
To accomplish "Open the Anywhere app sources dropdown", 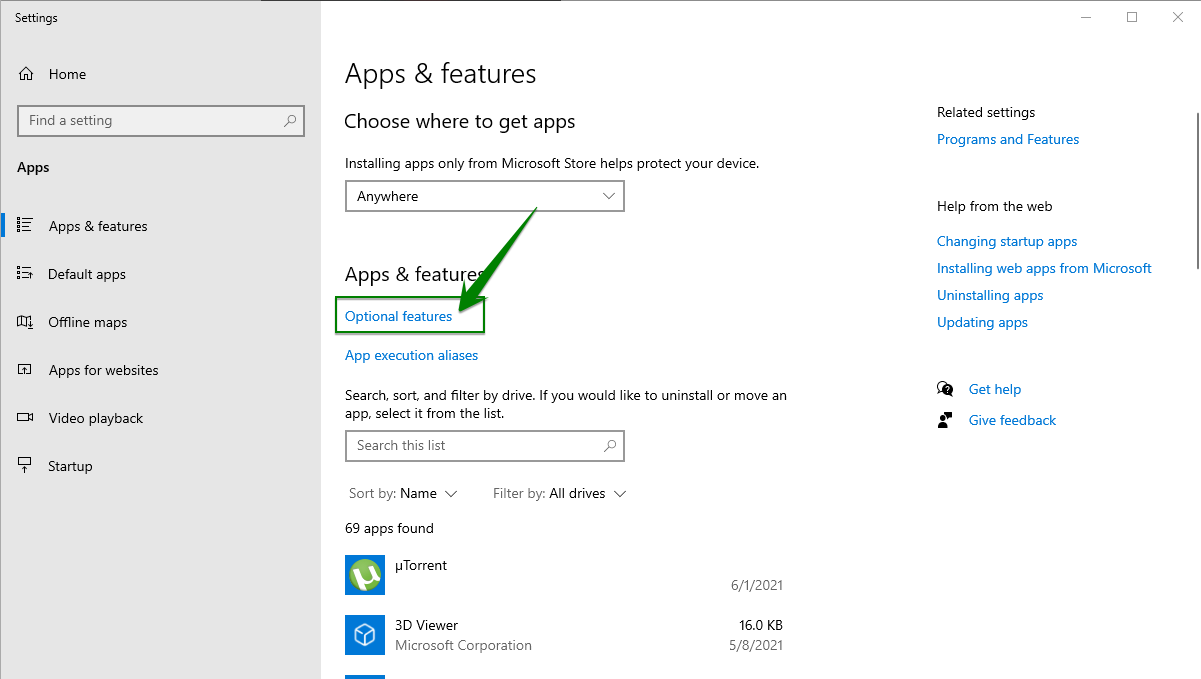I will [x=484, y=196].
